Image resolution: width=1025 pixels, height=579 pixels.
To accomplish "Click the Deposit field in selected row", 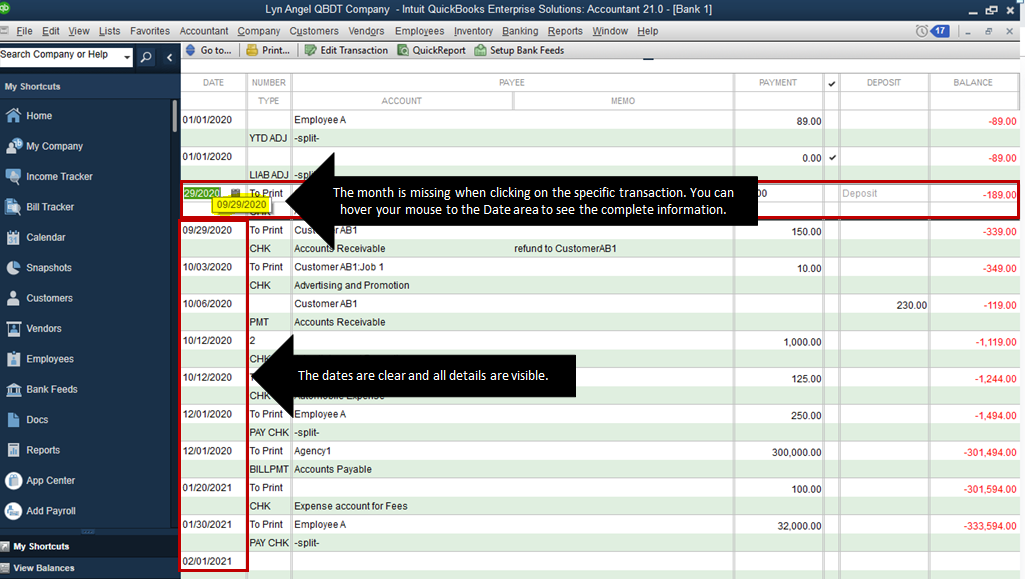I will coord(882,193).
